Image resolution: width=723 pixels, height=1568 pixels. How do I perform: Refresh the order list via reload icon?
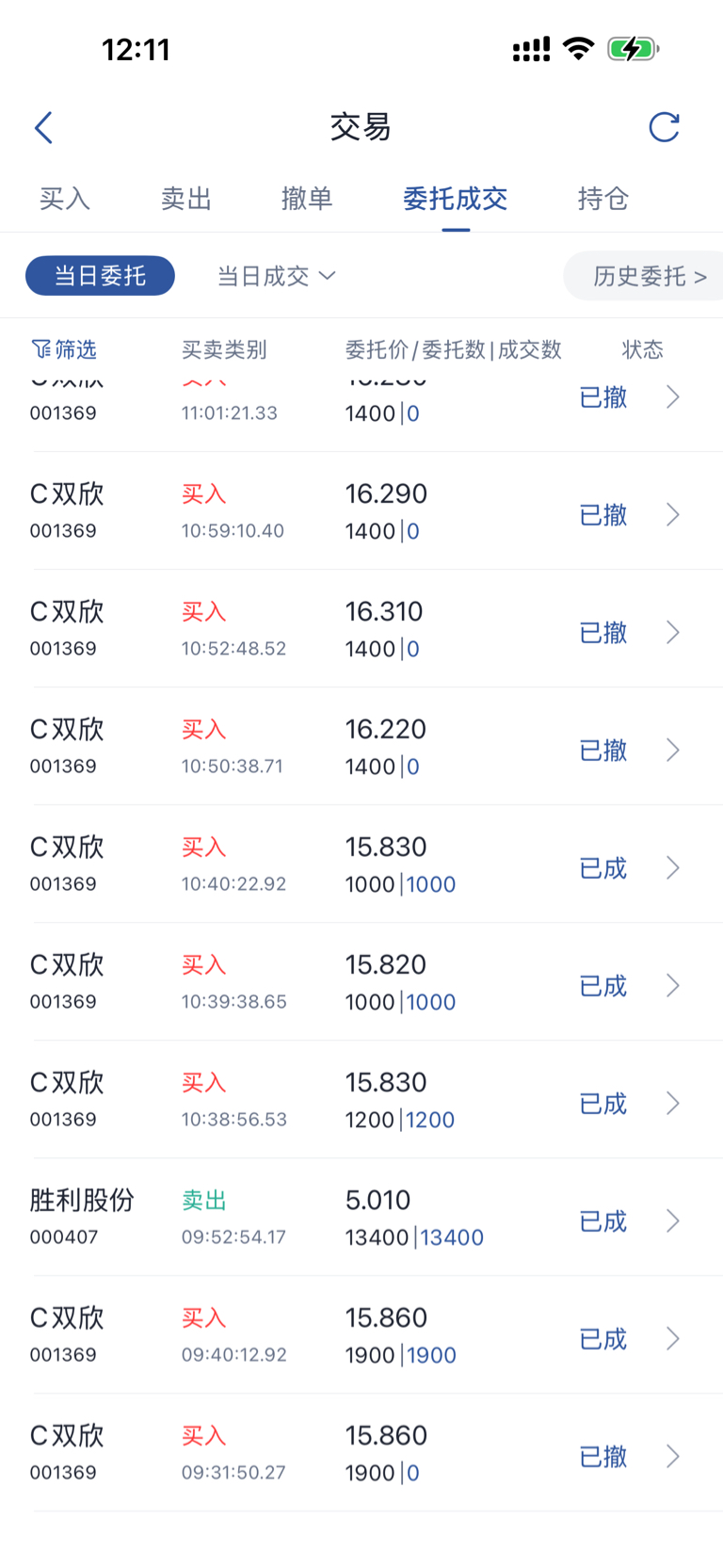664,127
